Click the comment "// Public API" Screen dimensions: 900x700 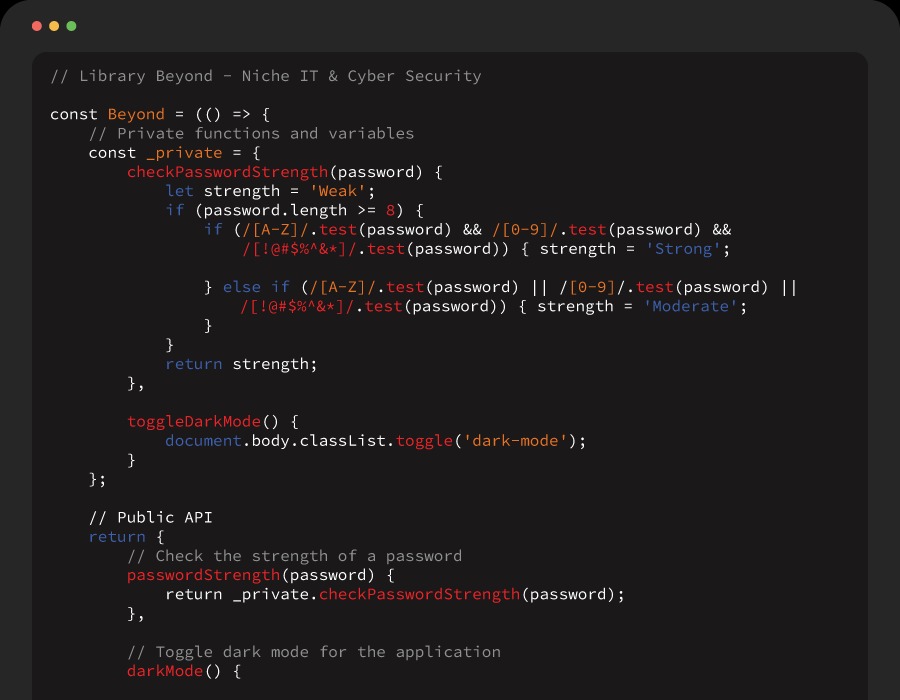tap(150, 517)
